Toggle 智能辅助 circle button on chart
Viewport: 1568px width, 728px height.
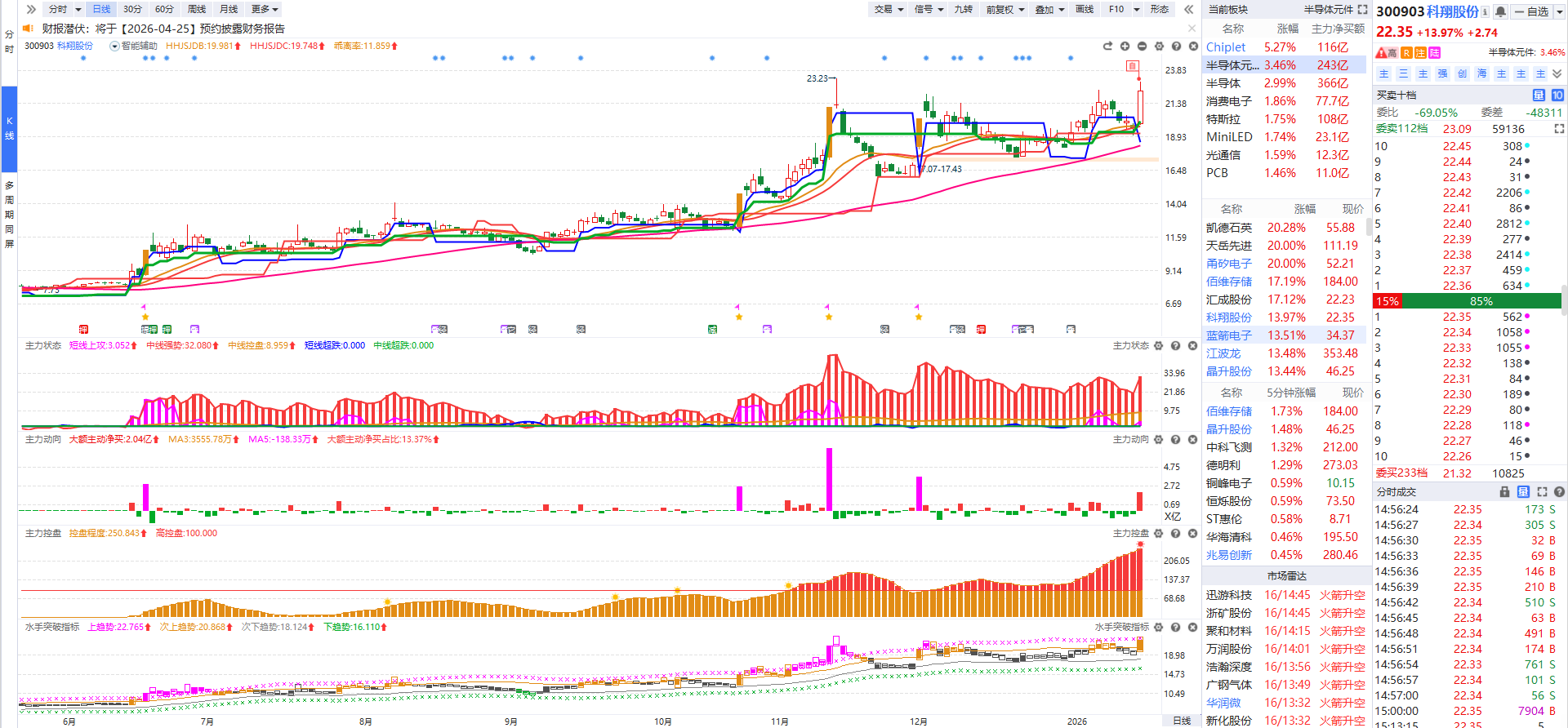point(114,47)
